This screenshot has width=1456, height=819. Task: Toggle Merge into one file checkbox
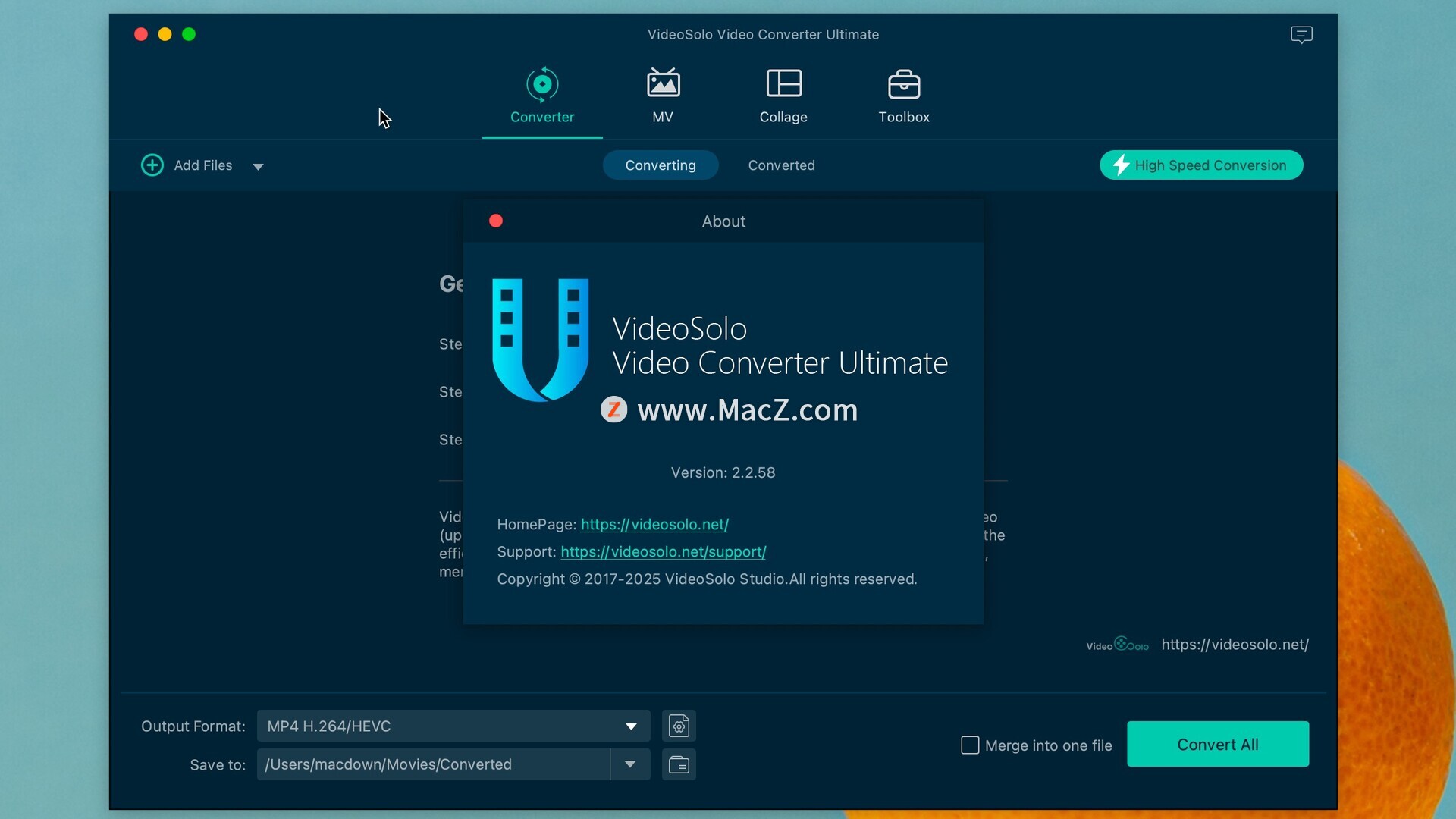point(970,745)
